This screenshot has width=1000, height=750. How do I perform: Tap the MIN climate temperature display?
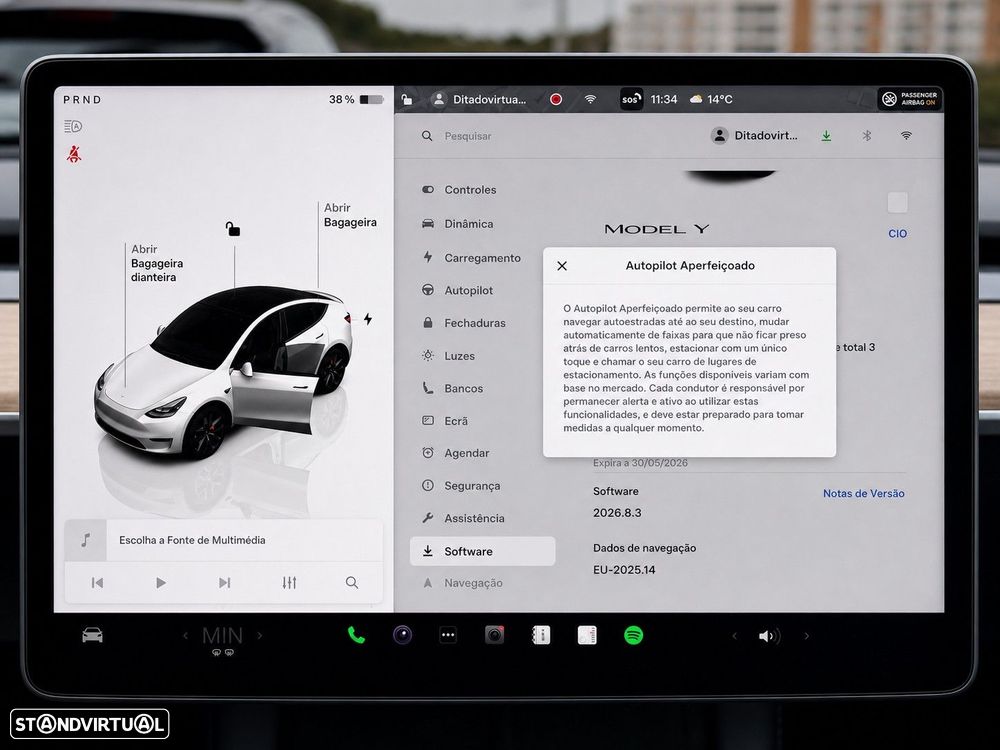(223, 636)
